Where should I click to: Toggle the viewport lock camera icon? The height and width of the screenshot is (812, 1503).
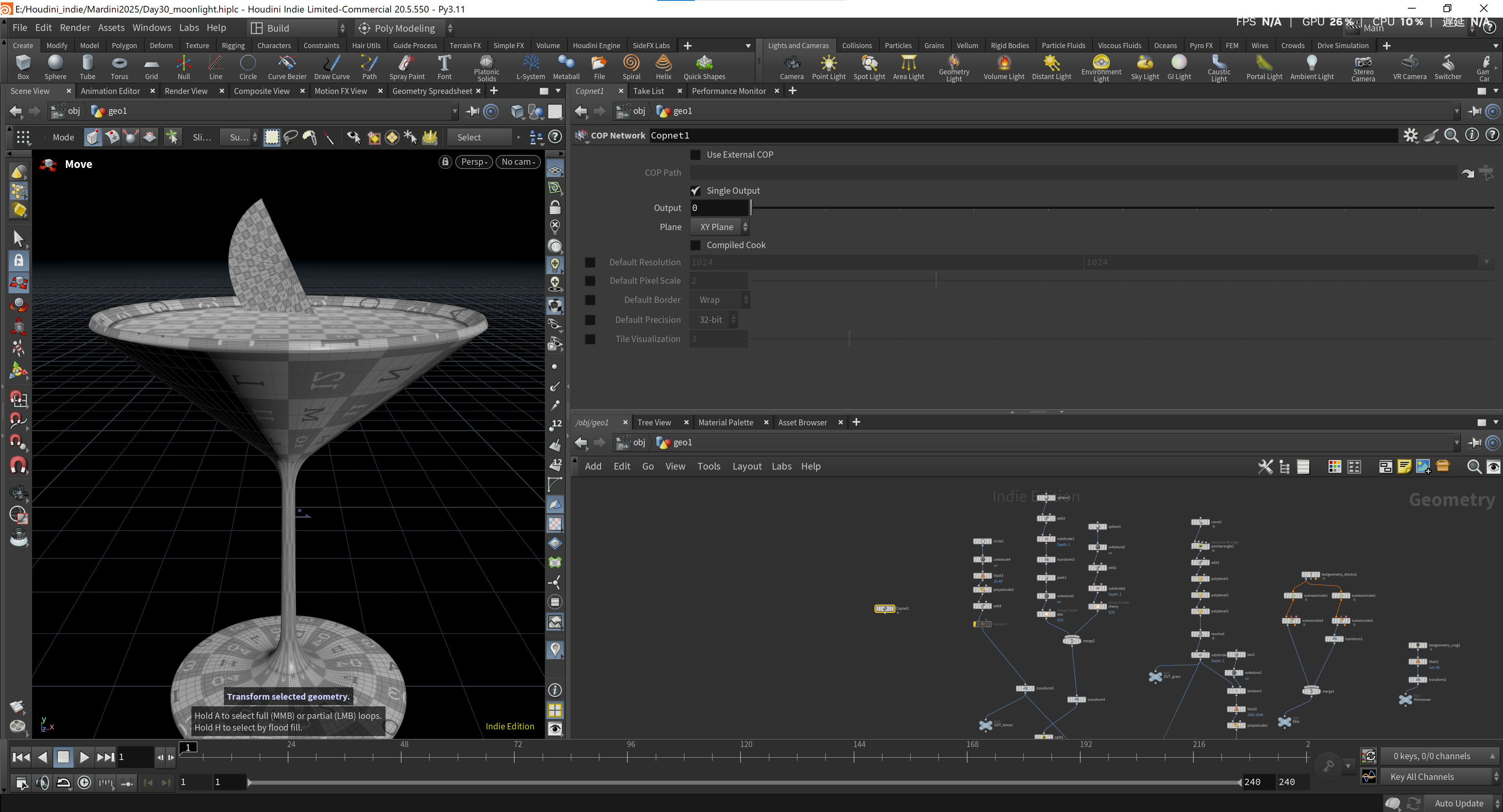(445, 162)
